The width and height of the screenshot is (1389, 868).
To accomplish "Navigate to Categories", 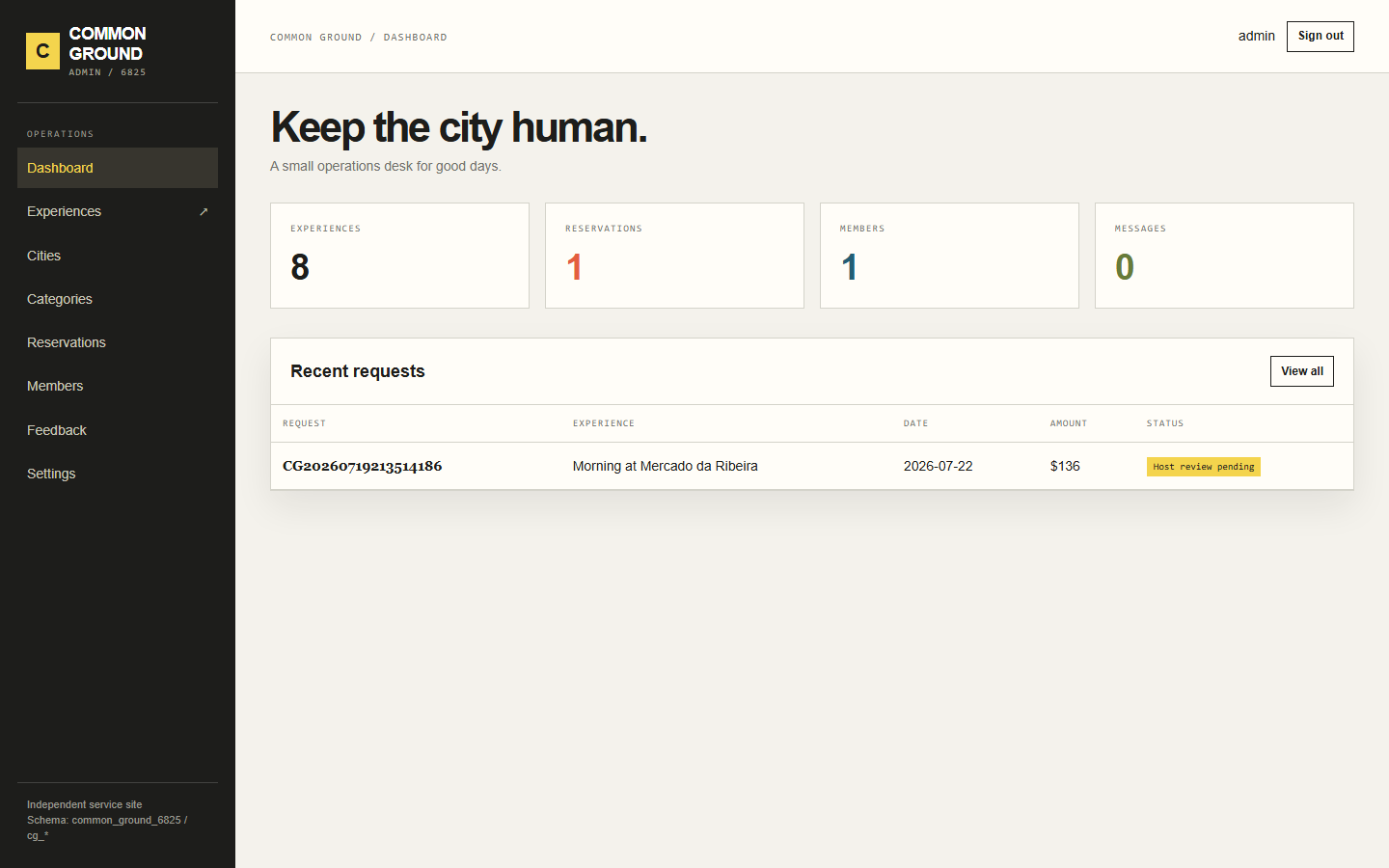I will (x=118, y=299).
